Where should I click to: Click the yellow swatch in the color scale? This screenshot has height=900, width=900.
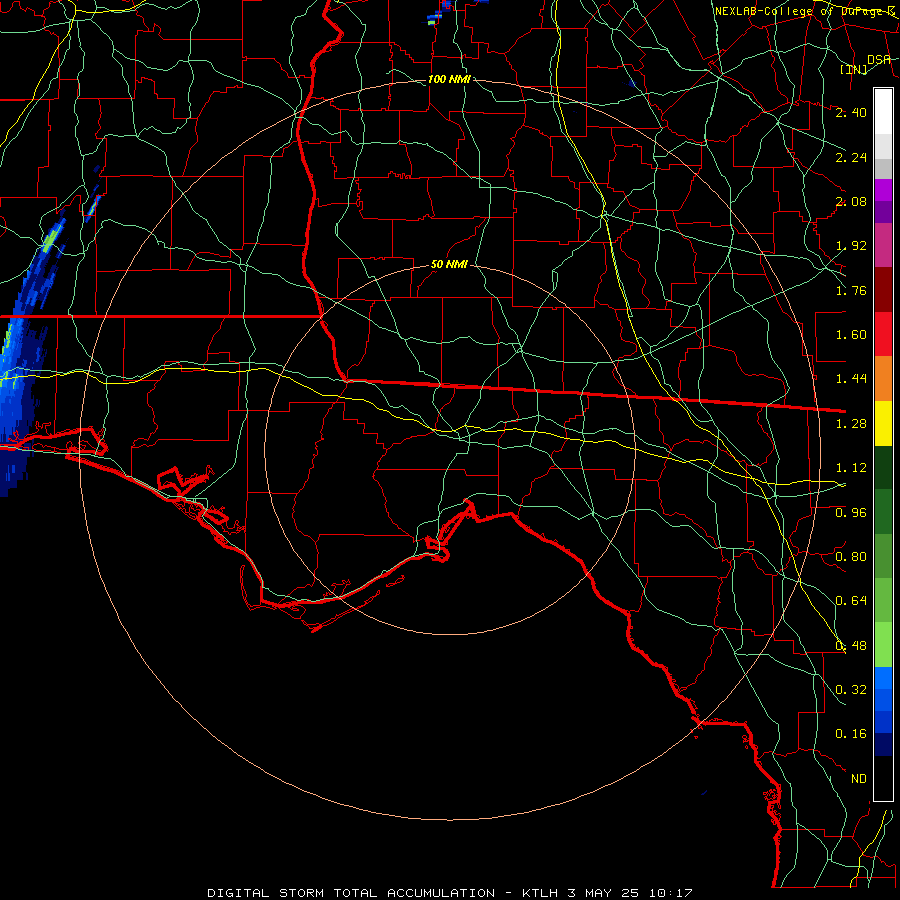tap(883, 424)
